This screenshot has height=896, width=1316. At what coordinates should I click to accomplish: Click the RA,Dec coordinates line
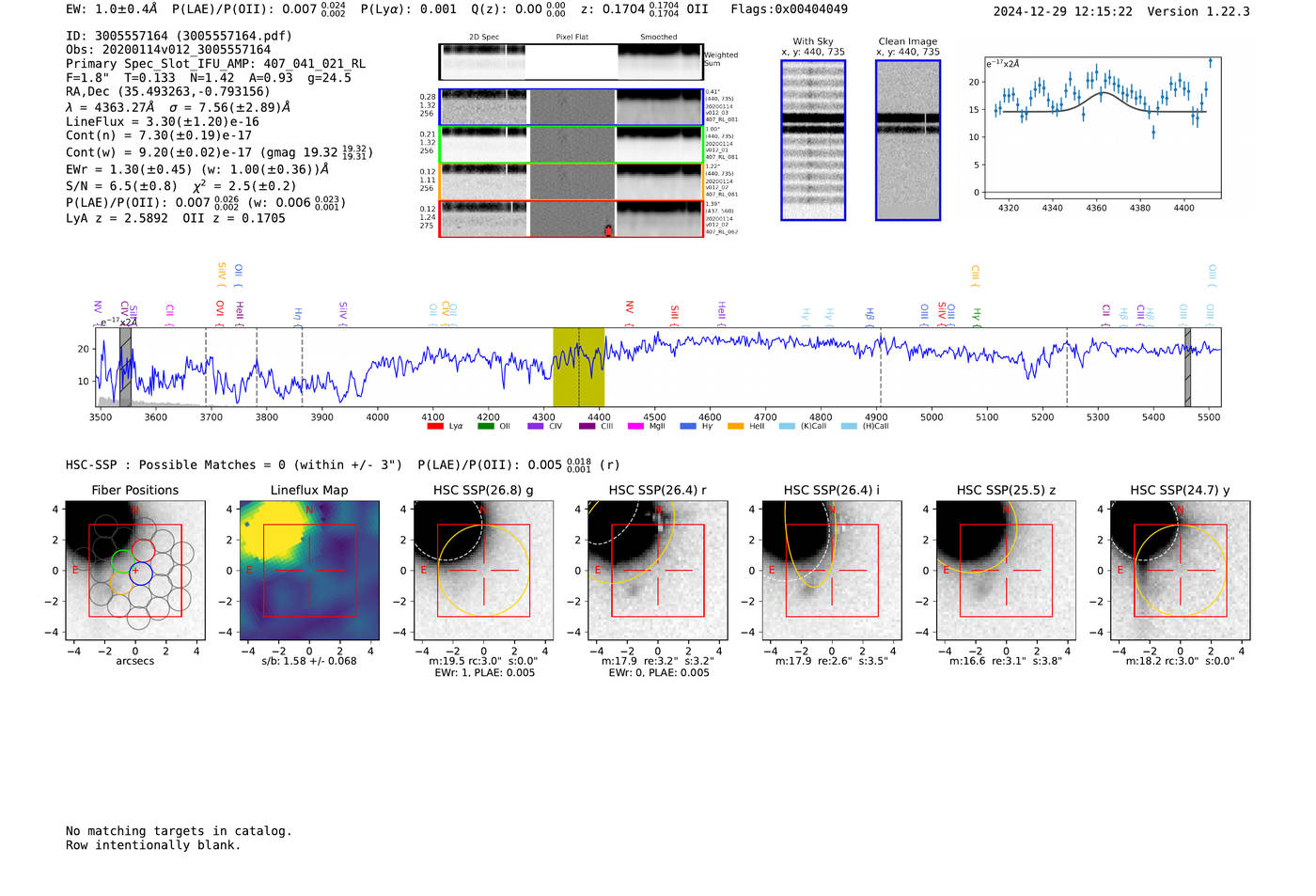point(167,91)
